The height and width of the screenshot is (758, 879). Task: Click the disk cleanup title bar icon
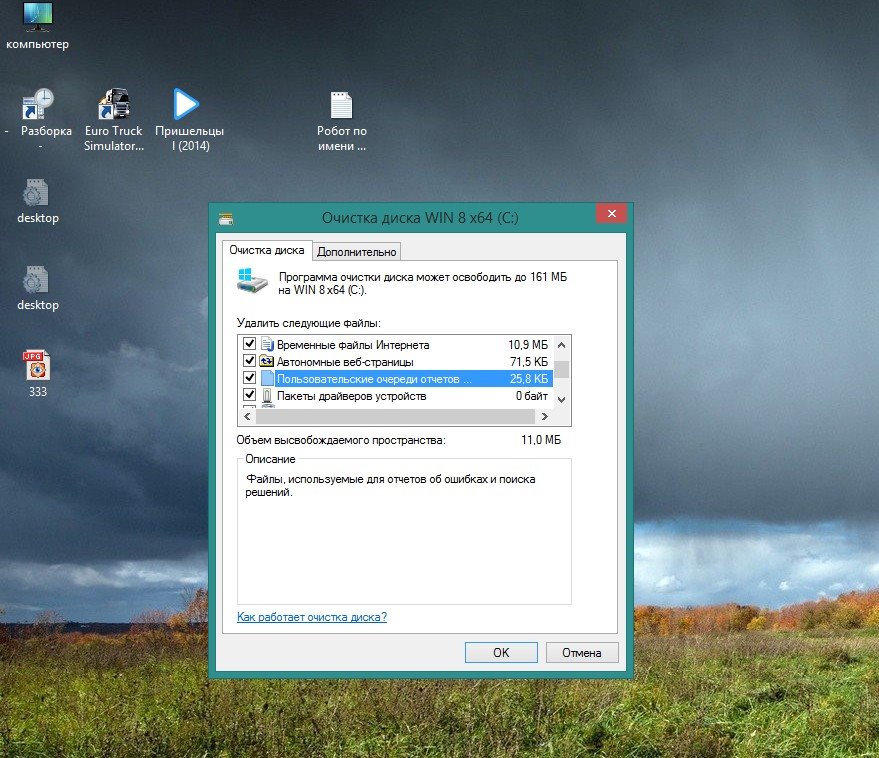(226, 218)
